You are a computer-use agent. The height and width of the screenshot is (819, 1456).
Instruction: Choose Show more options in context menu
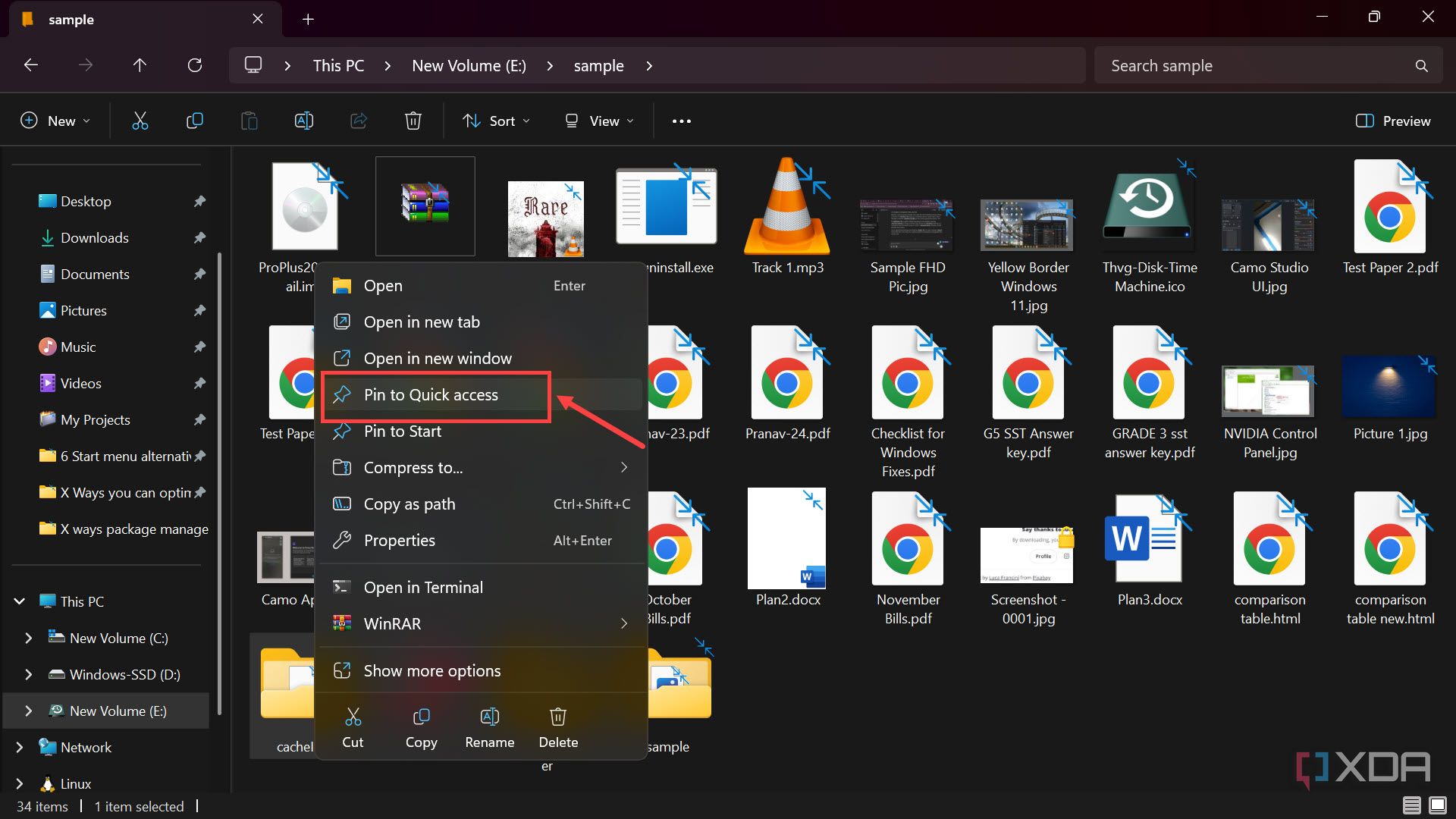coord(431,671)
